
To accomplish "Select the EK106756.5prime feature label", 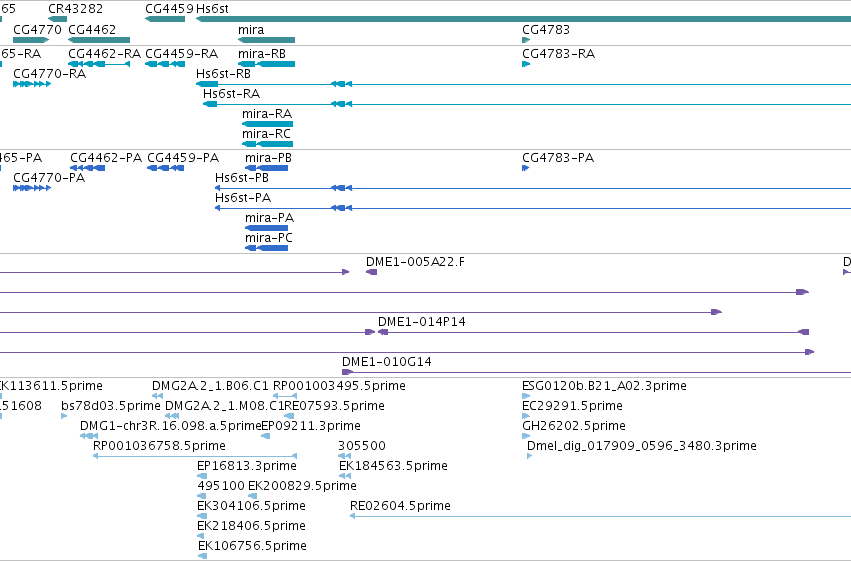I will click(x=252, y=546).
